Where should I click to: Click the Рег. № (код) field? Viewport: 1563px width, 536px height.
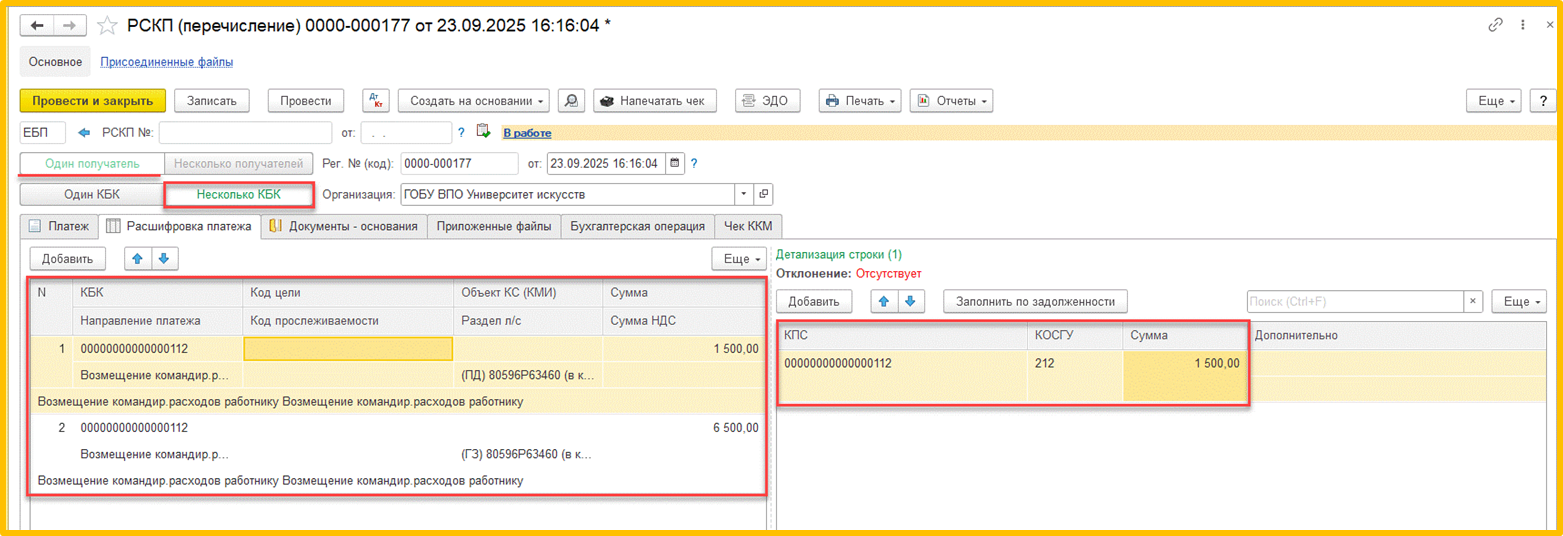tap(458, 163)
